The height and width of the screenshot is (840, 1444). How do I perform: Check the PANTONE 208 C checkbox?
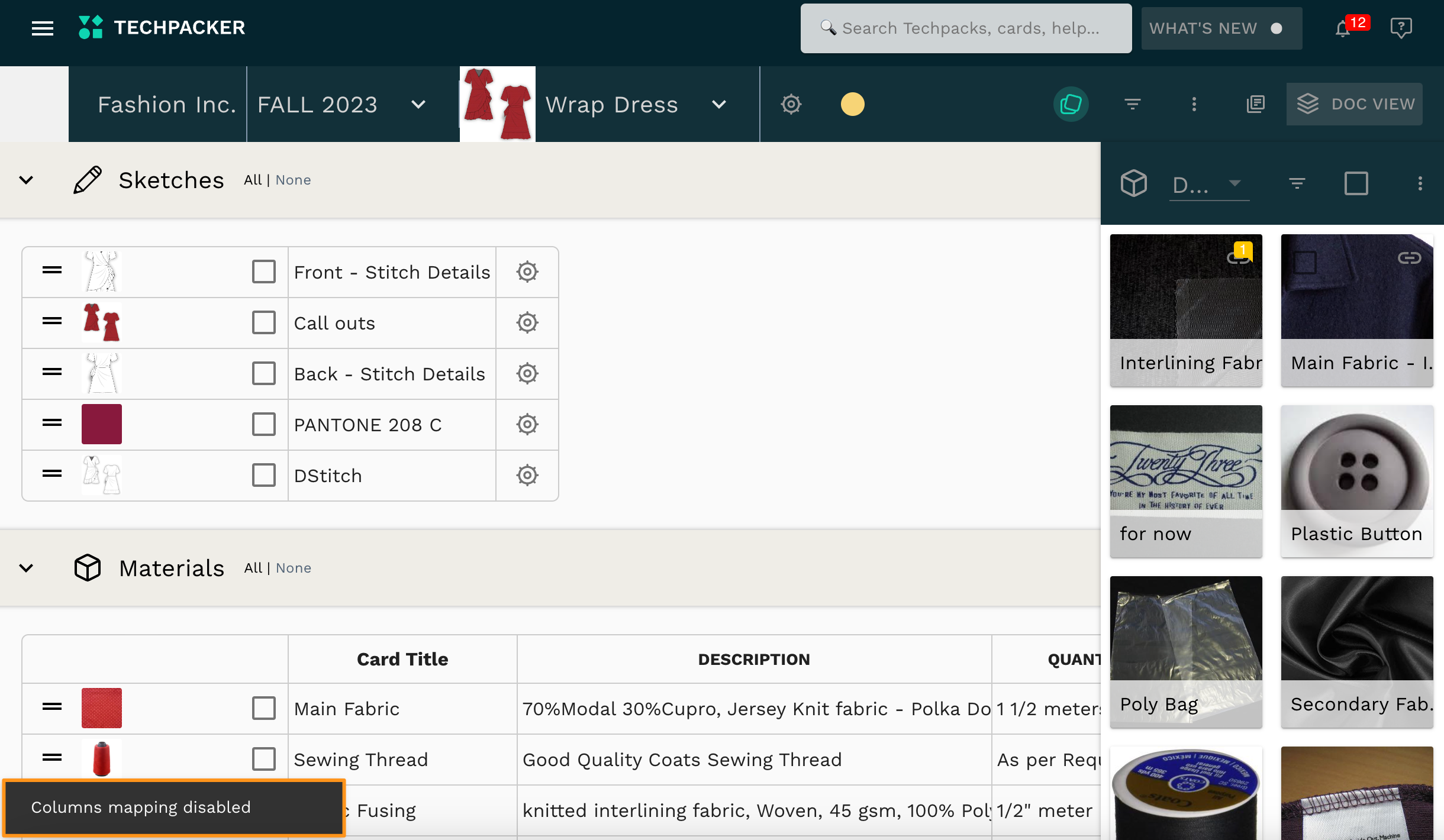[264, 425]
